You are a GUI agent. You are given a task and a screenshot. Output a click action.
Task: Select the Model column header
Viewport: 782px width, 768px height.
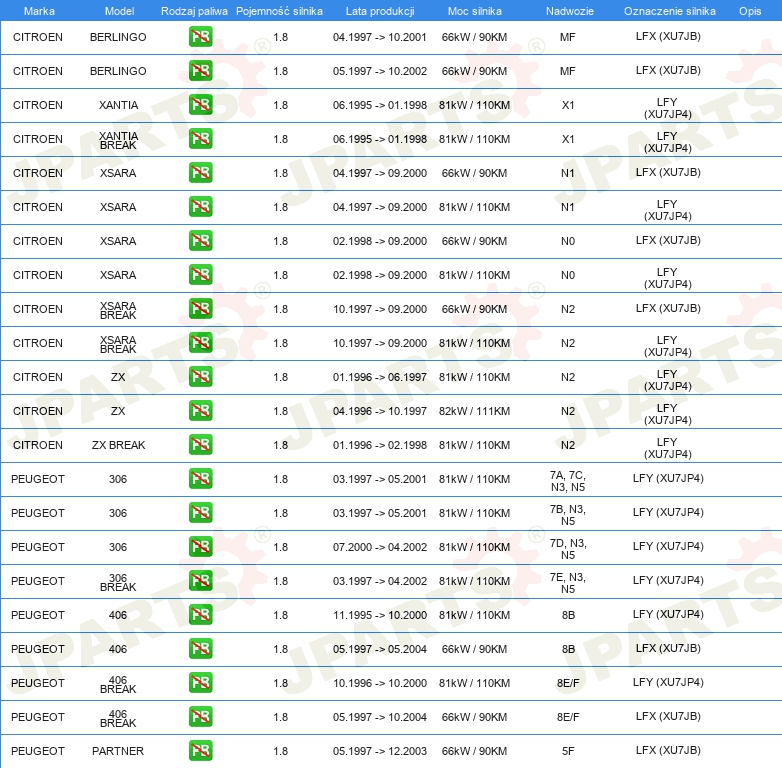pyautogui.click(x=119, y=11)
